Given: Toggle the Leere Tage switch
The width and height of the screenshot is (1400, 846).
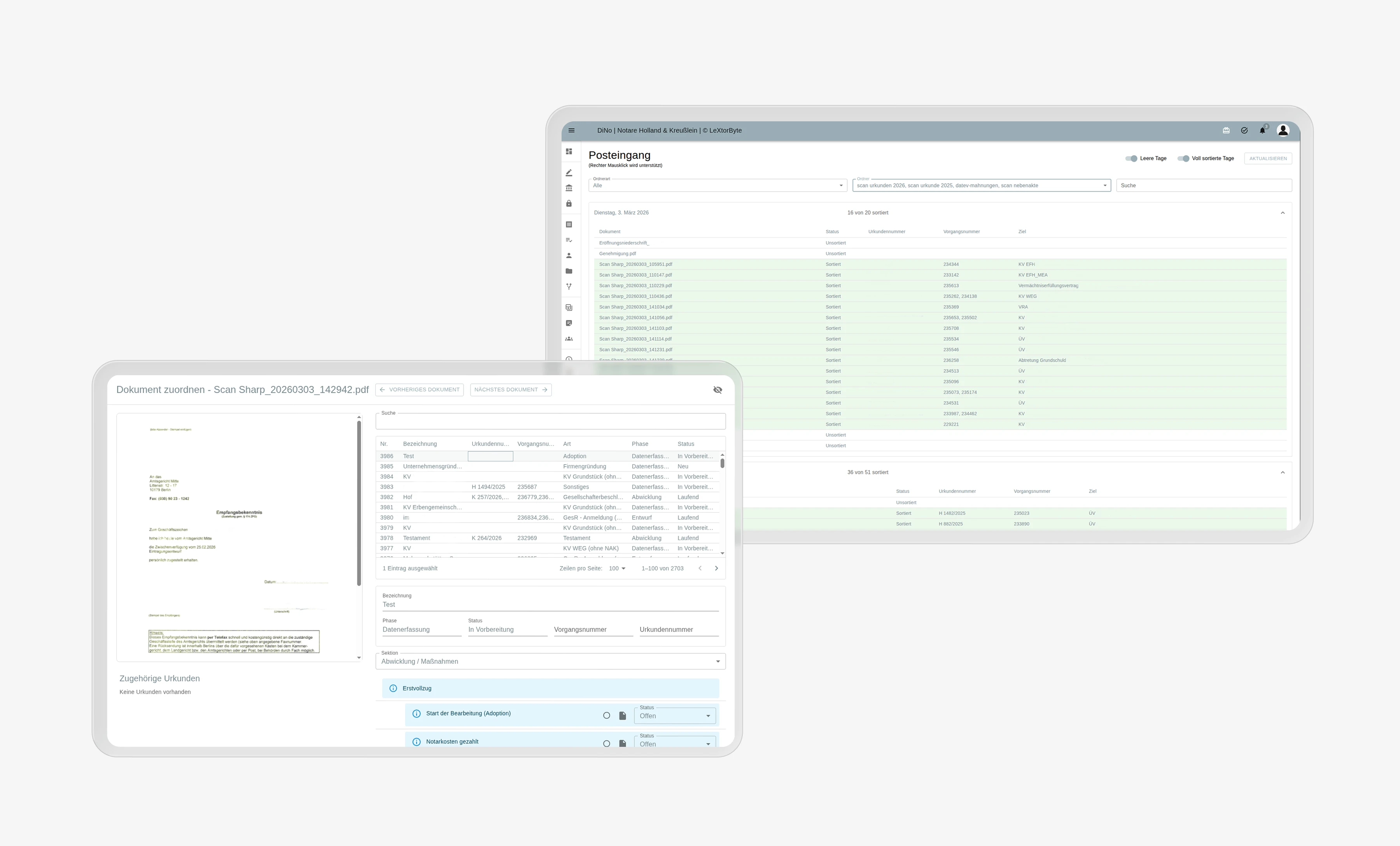Looking at the screenshot, I should 1131,159.
